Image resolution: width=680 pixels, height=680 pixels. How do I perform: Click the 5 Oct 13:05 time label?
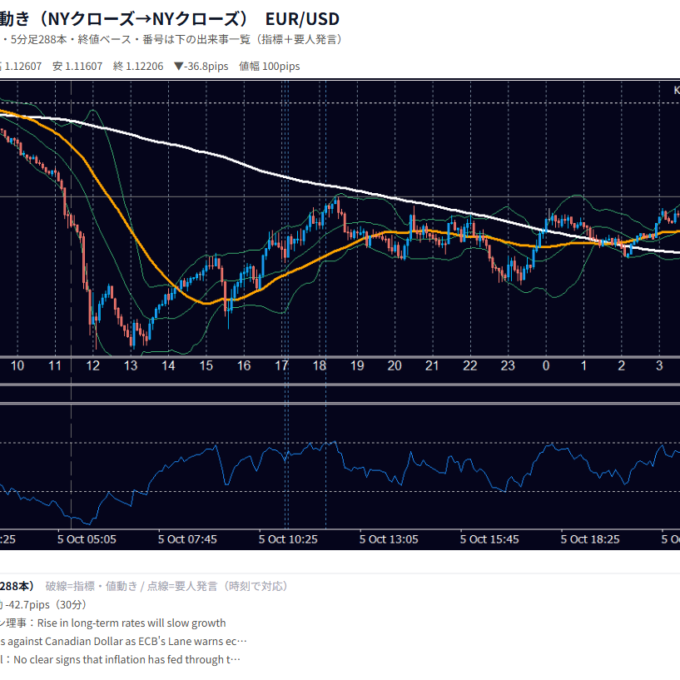tap(389, 539)
